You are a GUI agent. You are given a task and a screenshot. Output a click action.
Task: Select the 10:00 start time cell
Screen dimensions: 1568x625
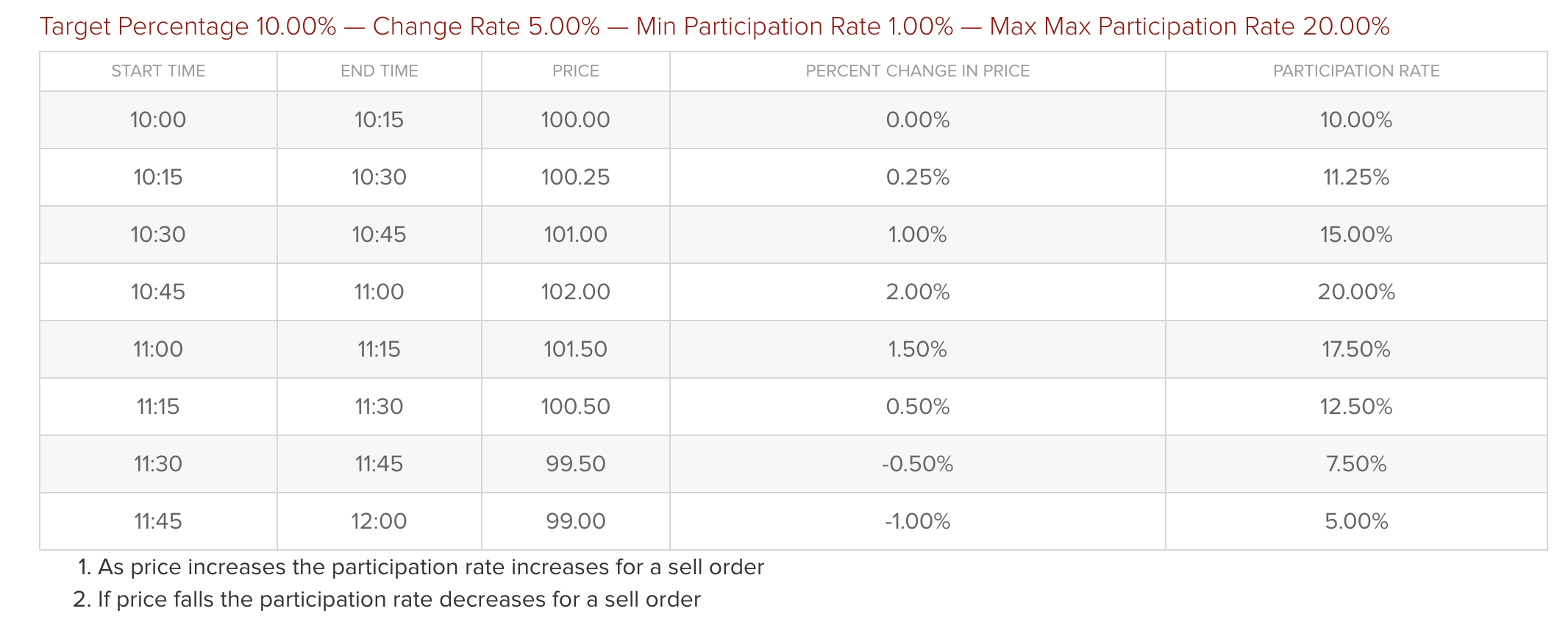158,120
